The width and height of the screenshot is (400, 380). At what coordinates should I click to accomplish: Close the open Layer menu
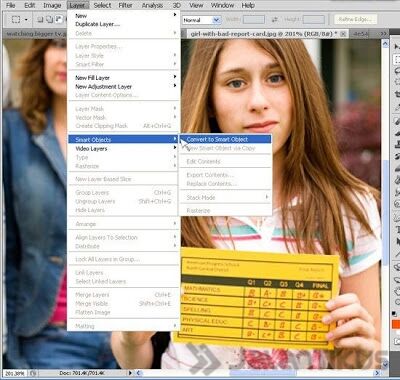pos(77,5)
